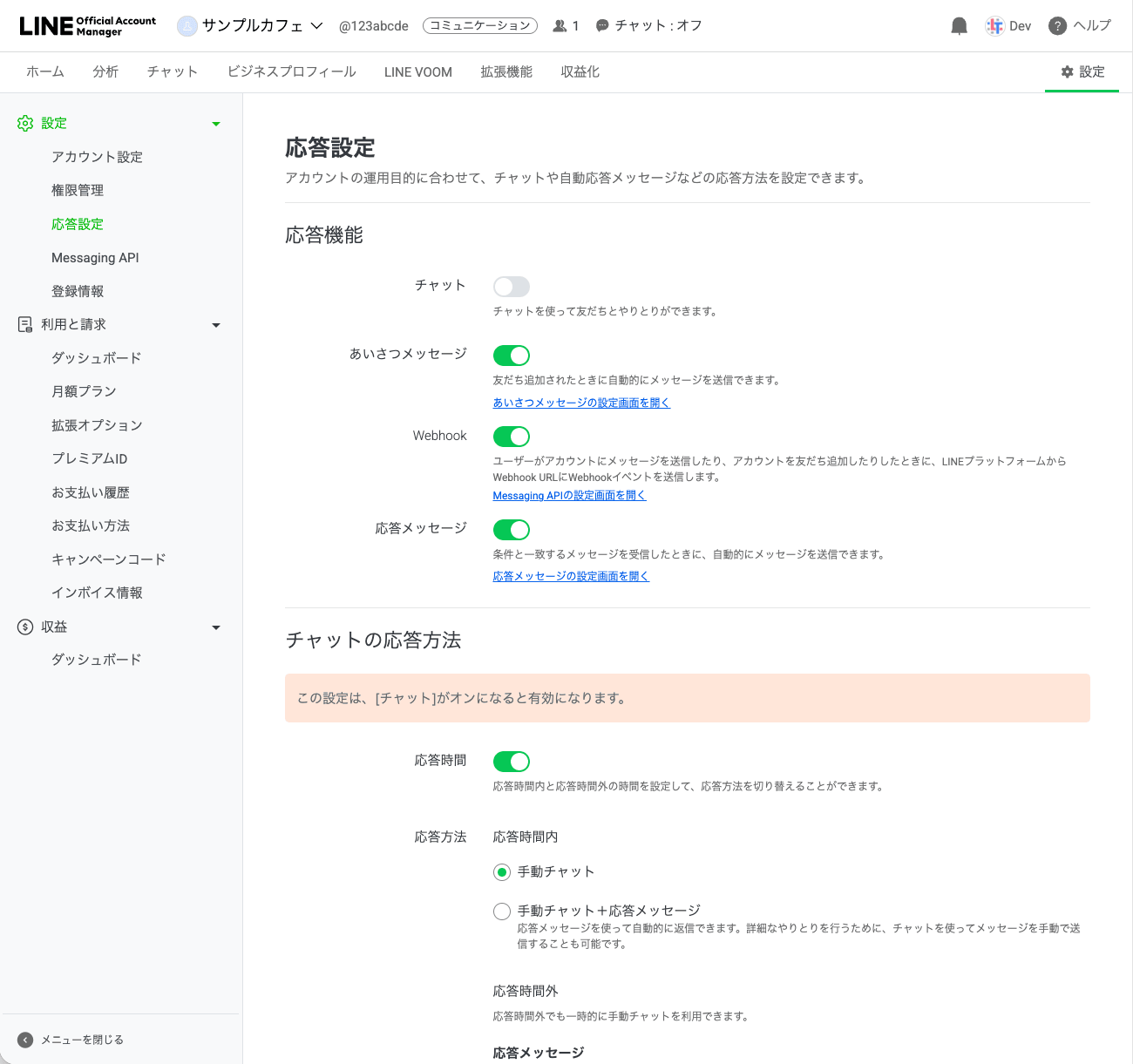Open 権限管理 in the sidebar
1133x1064 pixels.
pos(78,190)
